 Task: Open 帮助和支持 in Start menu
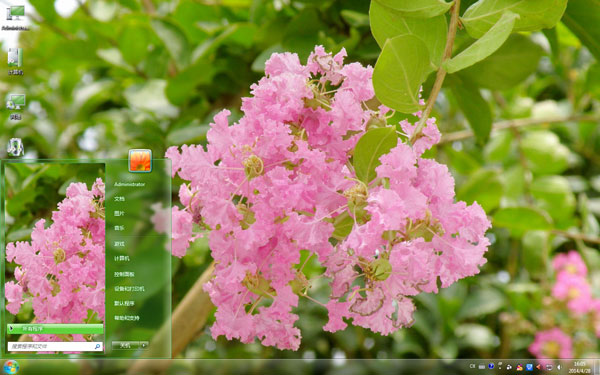tap(126, 318)
